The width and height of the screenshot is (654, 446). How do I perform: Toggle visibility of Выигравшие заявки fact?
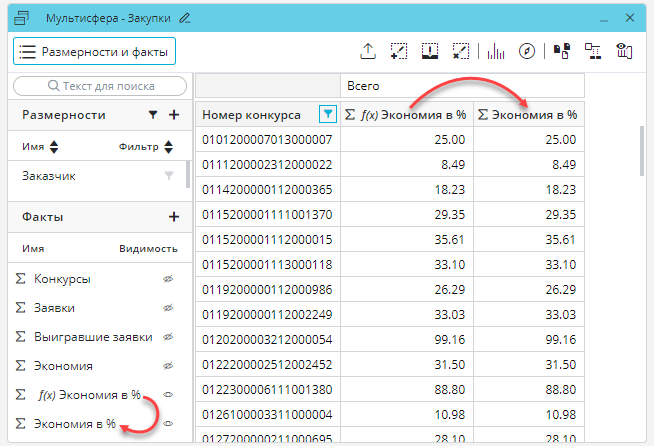[x=168, y=337]
